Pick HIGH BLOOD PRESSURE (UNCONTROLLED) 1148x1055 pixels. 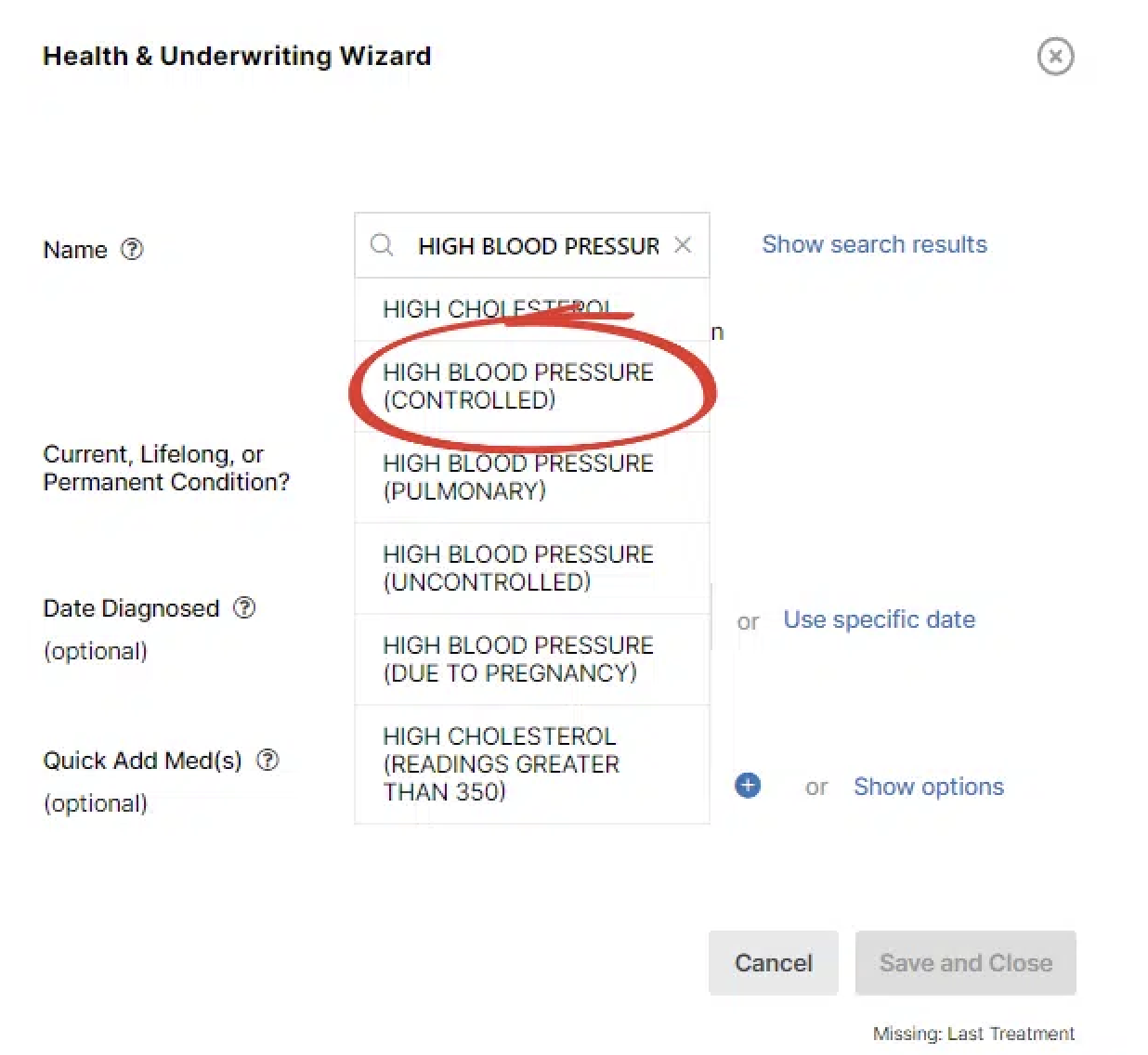[517, 568]
